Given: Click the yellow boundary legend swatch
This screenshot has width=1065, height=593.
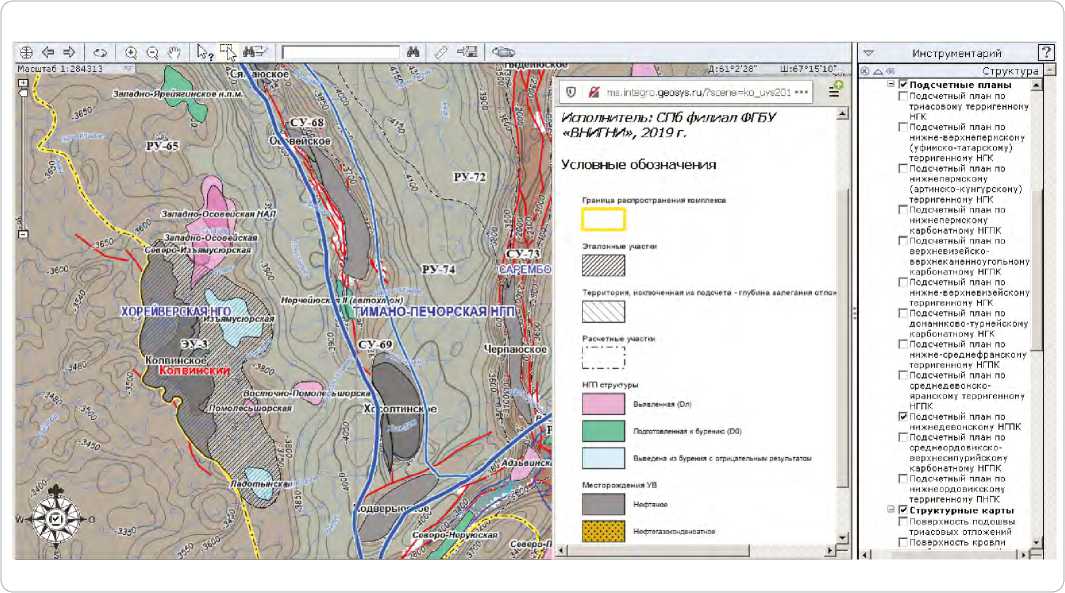Looking at the screenshot, I should pyautogui.click(x=603, y=219).
